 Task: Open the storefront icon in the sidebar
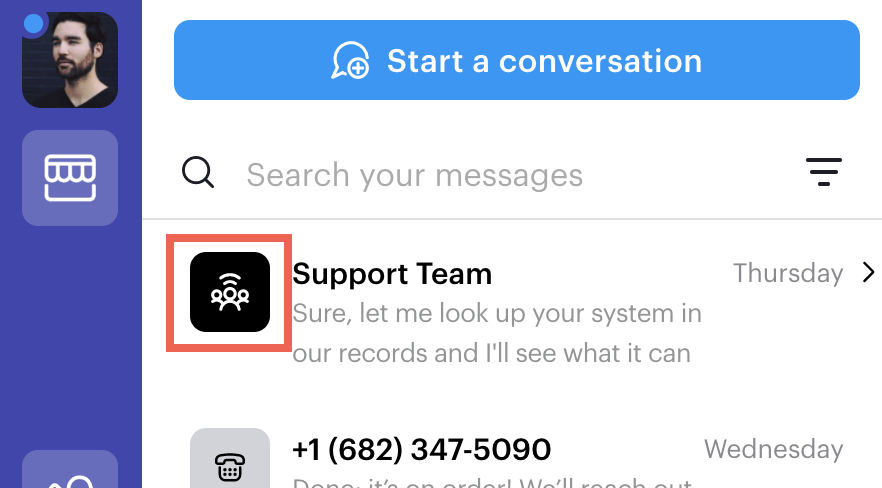(70, 178)
